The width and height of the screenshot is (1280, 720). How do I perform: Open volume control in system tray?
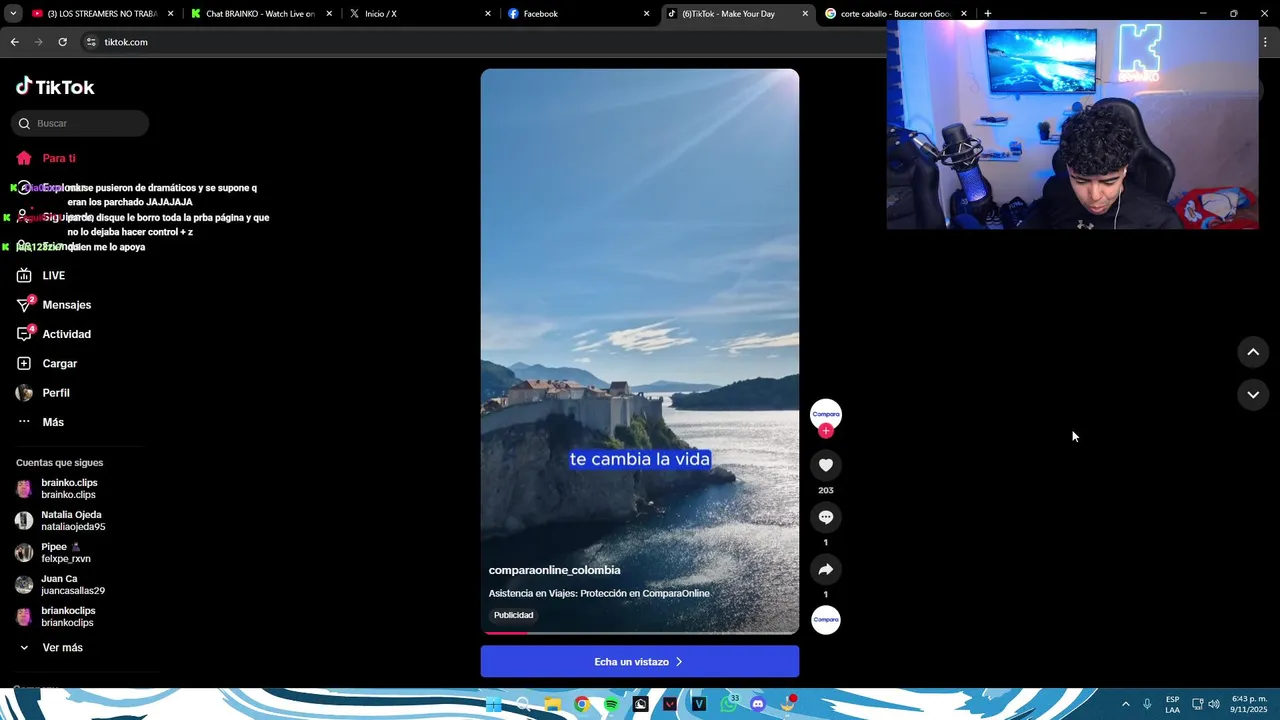(x=1214, y=704)
